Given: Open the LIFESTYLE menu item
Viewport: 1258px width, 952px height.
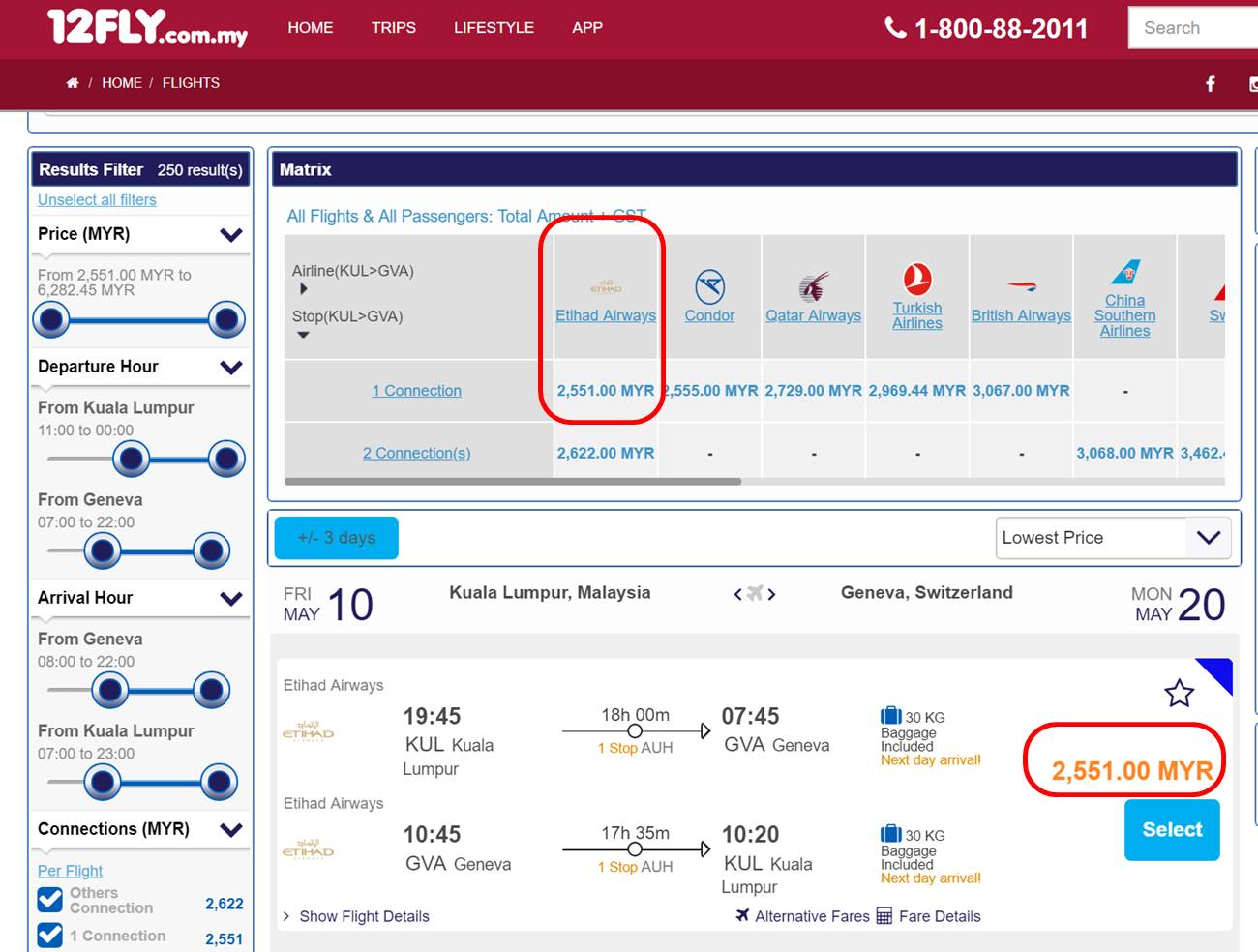Looking at the screenshot, I should coord(494,28).
